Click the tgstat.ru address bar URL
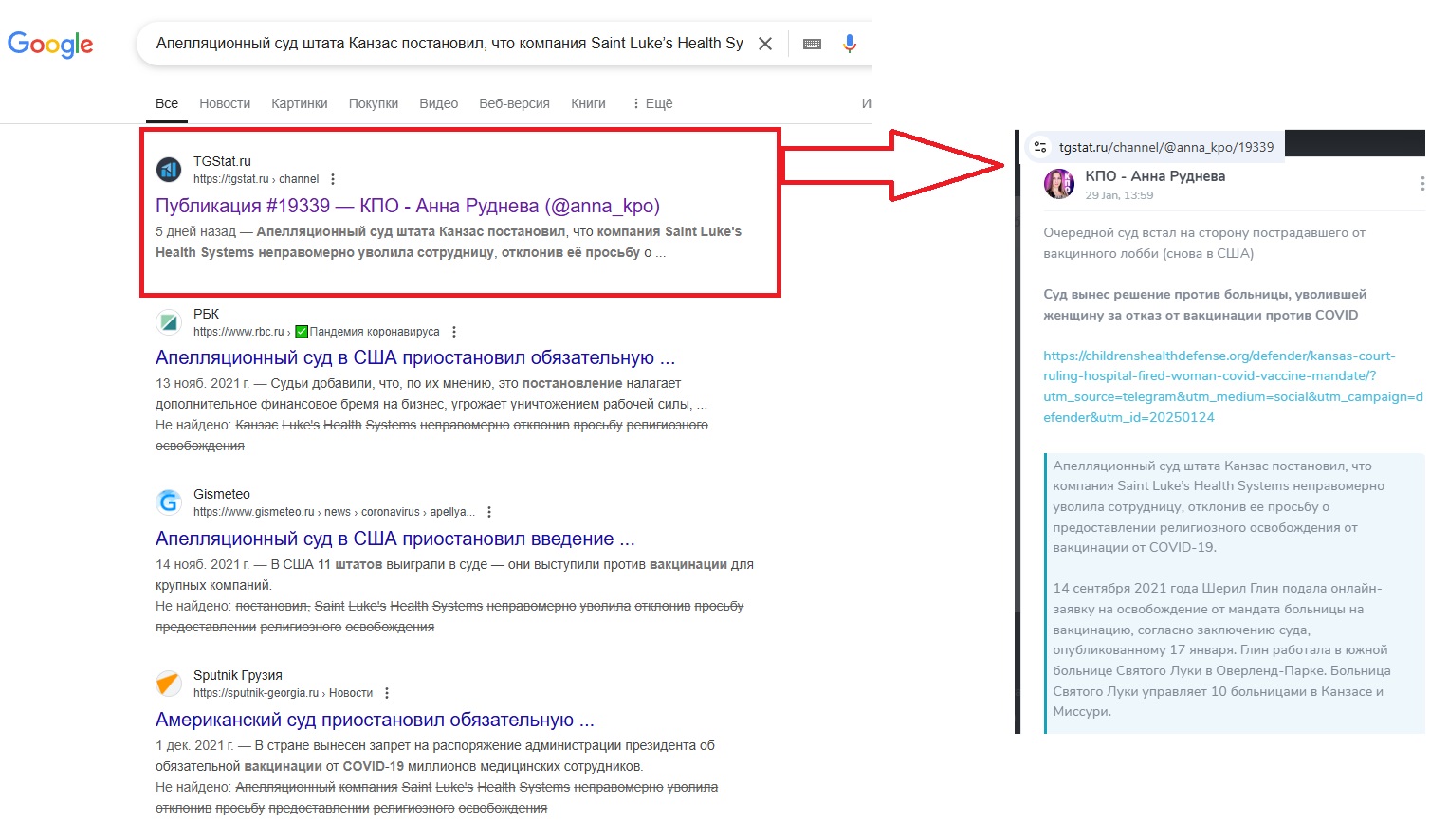Viewport: 1430px width, 840px height. (1166, 147)
